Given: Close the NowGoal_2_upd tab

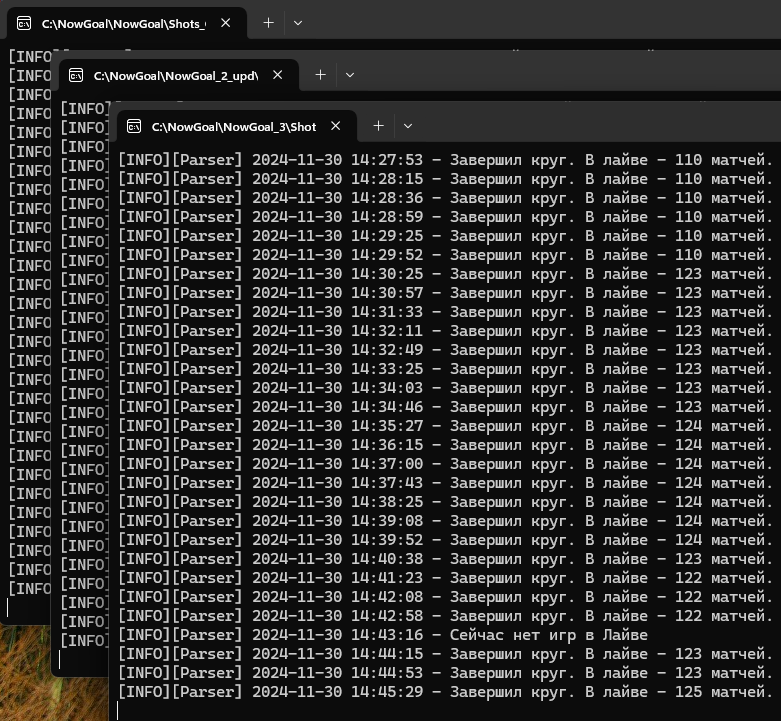Looking at the screenshot, I should point(278,75).
